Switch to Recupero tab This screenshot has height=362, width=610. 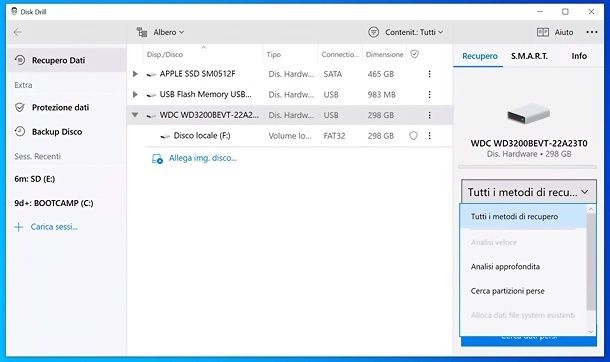point(480,56)
